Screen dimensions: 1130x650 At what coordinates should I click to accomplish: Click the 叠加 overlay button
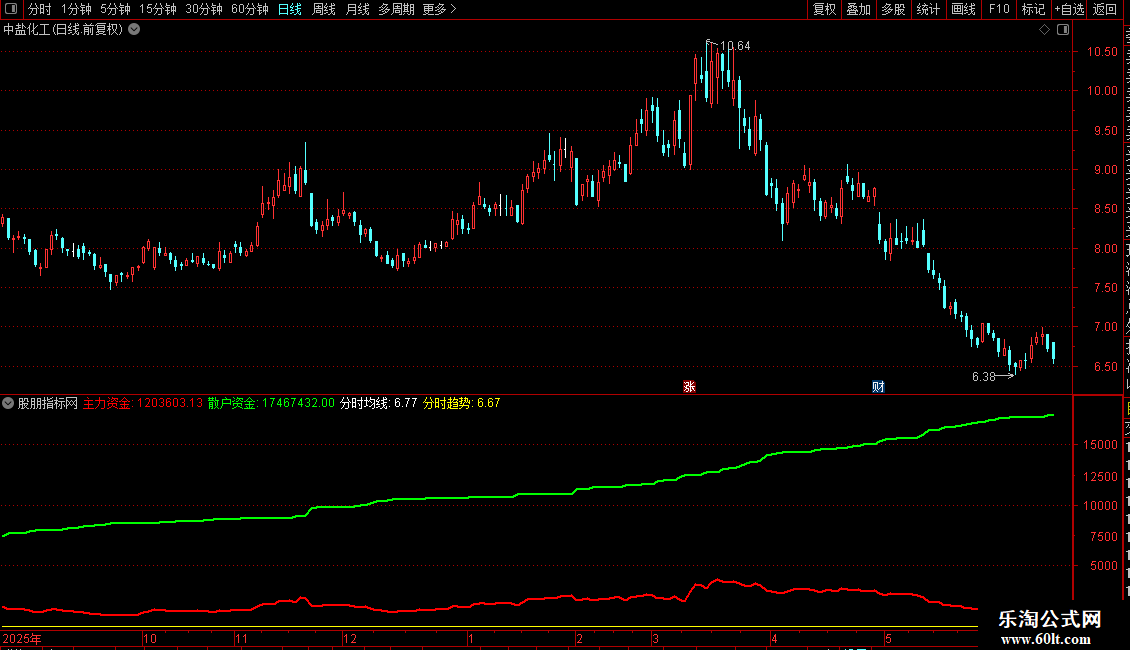(x=858, y=9)
